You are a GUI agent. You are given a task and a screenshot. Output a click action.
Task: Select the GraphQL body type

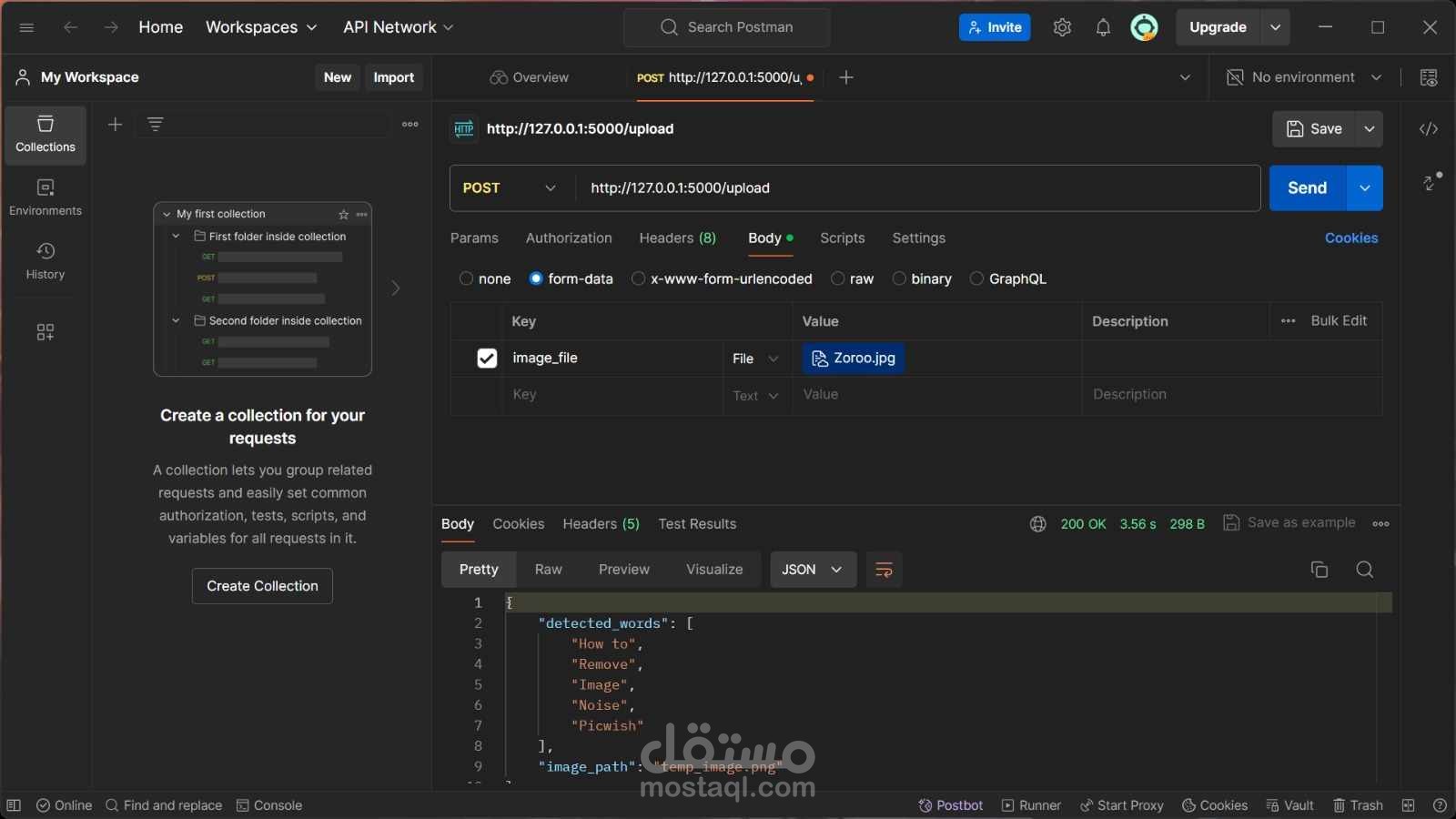[976, 278]
